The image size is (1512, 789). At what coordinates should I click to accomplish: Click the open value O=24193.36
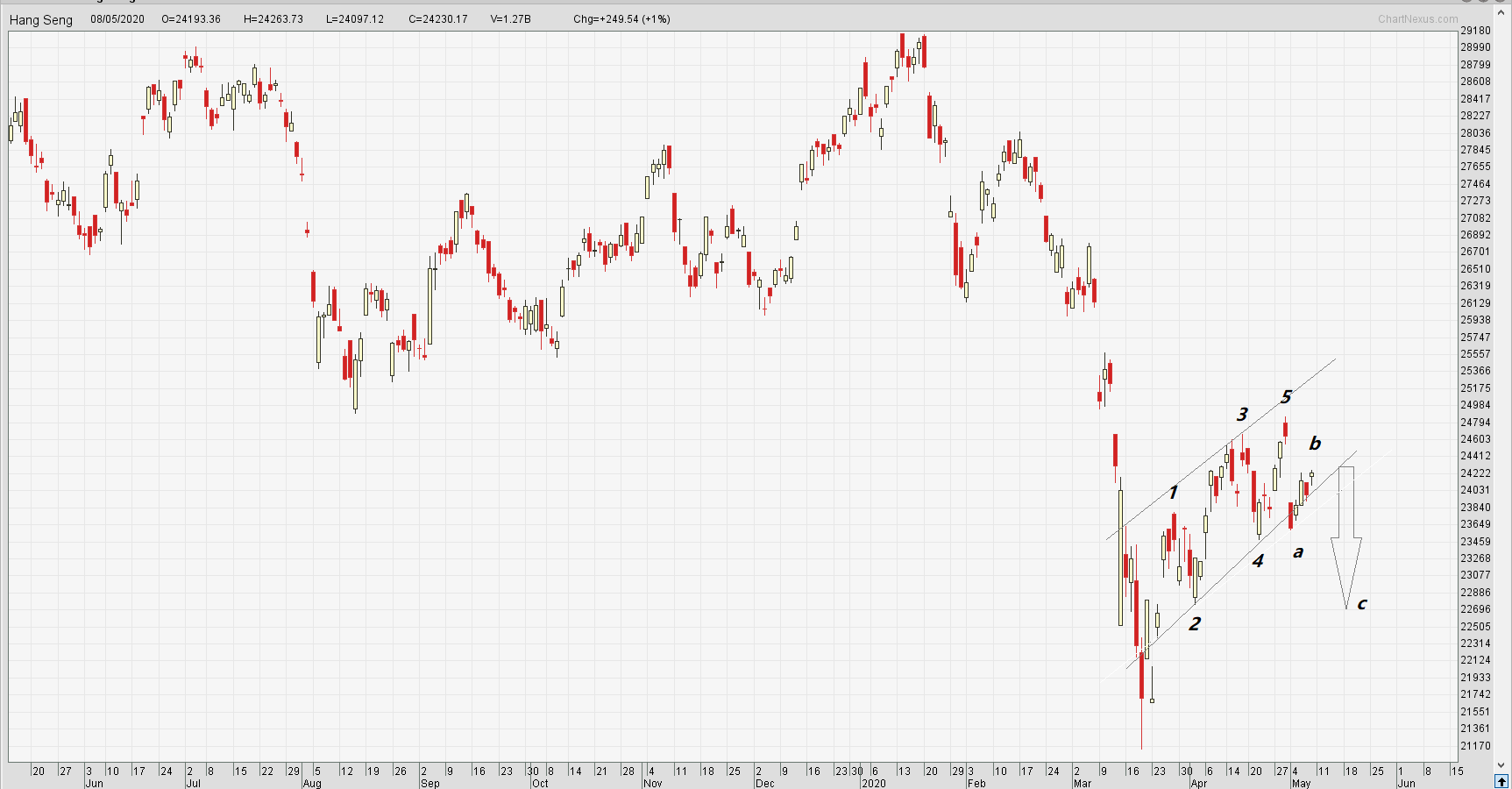tap(191, 19)
